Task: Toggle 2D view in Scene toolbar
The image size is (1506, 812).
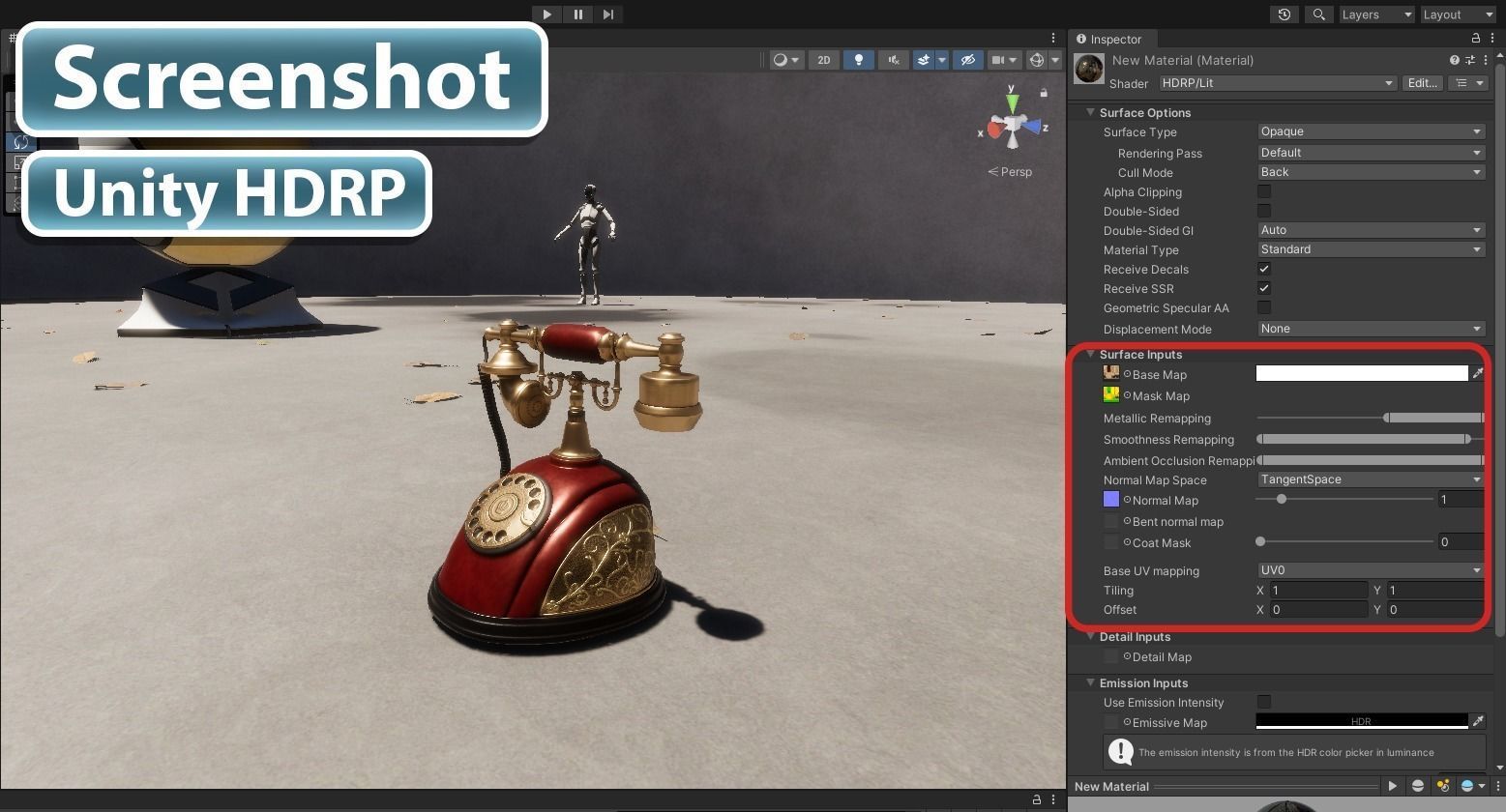Action: [x=824, y=60]
